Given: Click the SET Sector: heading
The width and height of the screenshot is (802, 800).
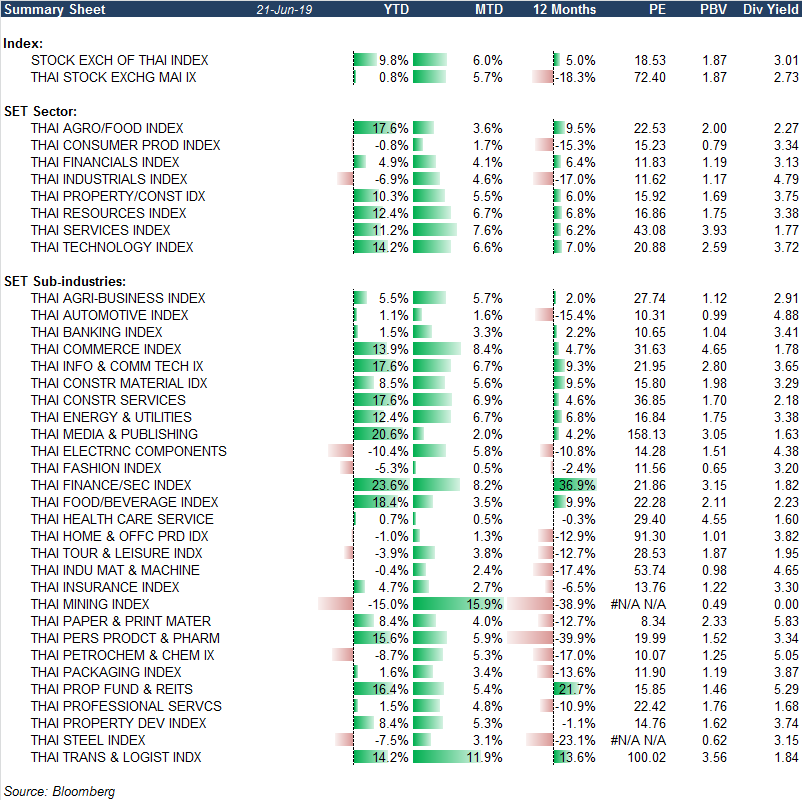Looking at the screenshot, I should 40,112.
